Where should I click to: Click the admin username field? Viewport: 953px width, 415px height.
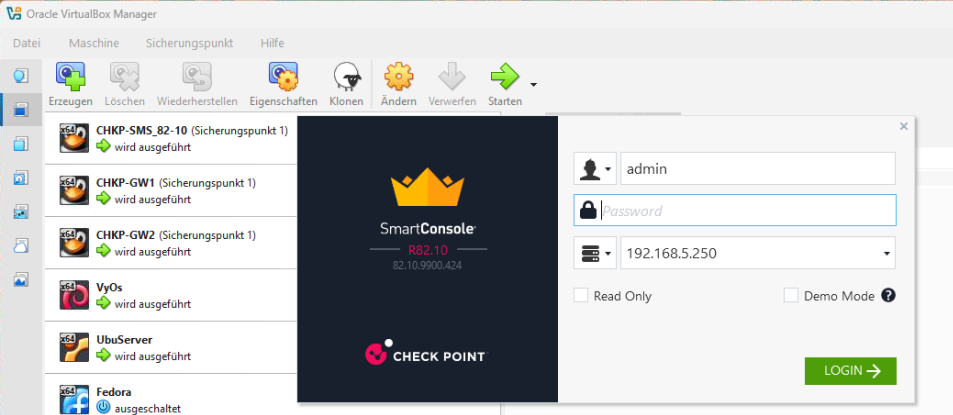pyautogui.click(x=757, y=168)
